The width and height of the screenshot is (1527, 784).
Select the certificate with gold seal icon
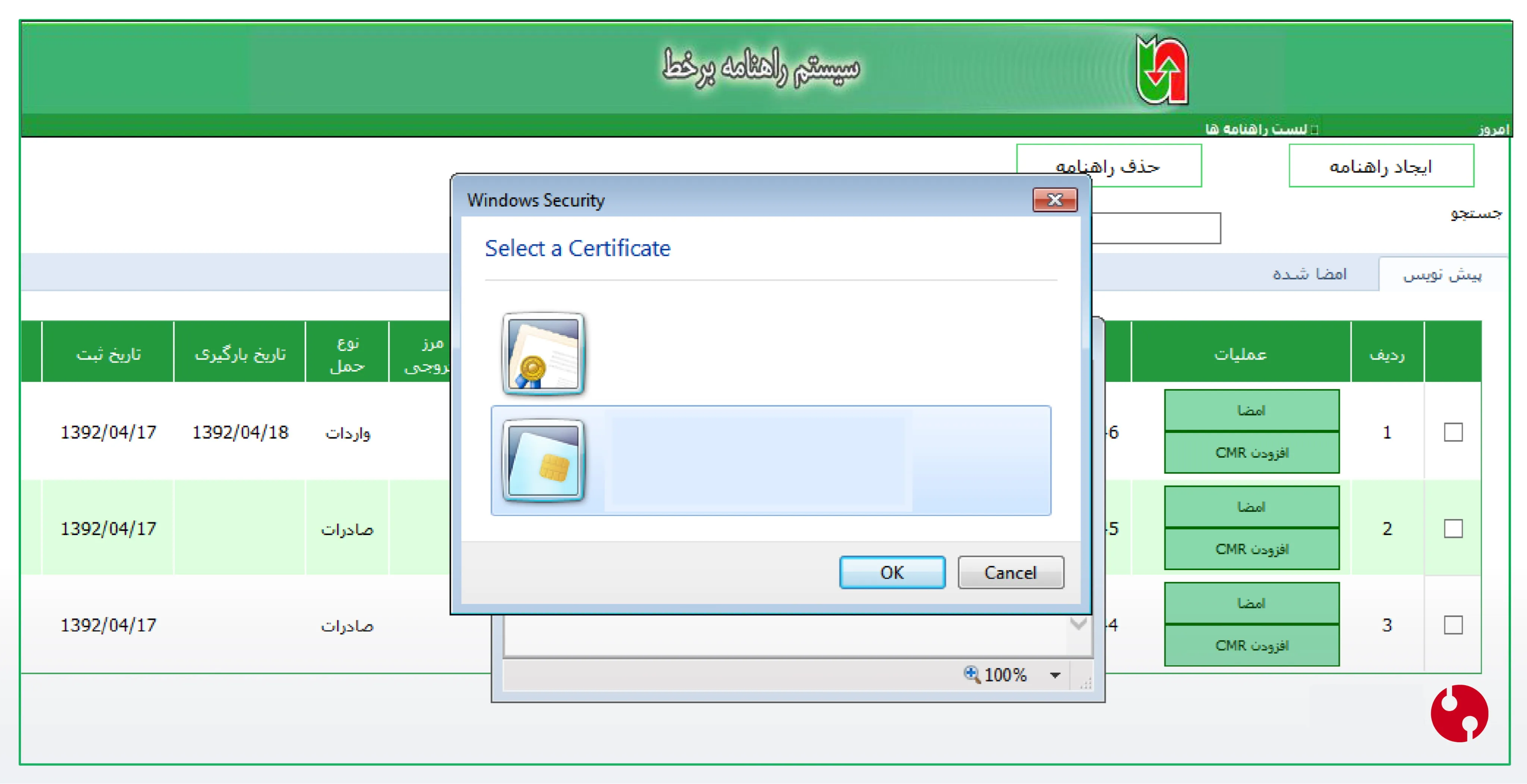coord(543,354)
